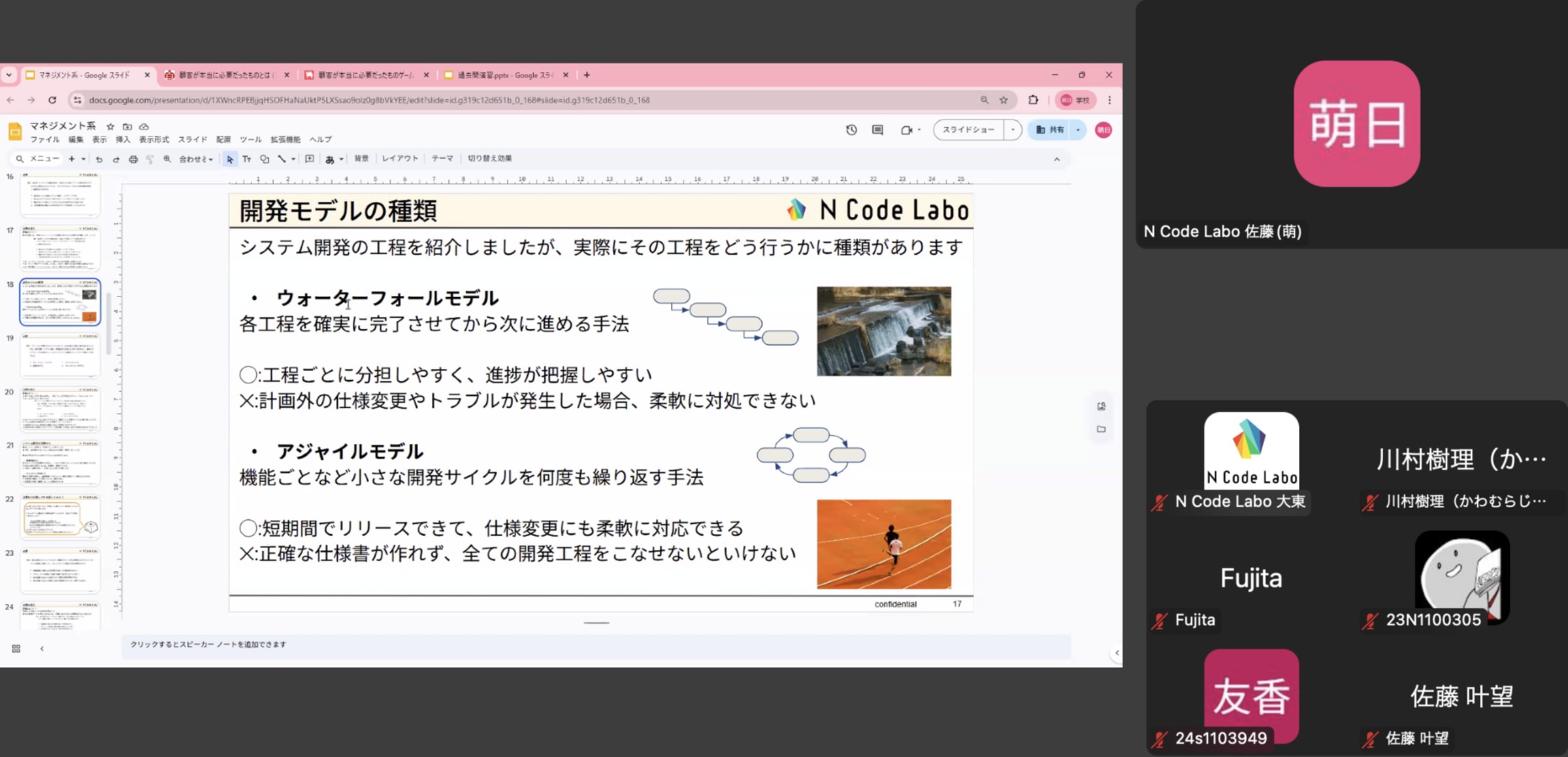1568x757 pixels.
Task: Select the text box tool
Action: (247, 159)
